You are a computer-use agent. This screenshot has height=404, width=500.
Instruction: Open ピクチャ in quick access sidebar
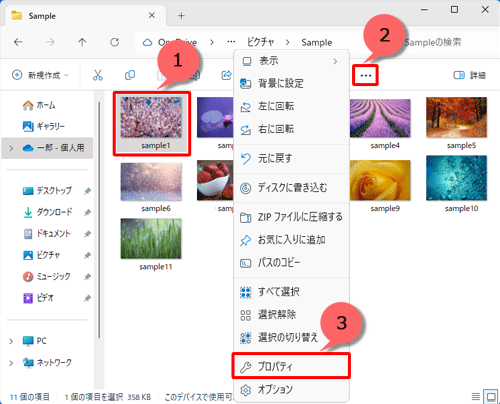pos(41,255)
